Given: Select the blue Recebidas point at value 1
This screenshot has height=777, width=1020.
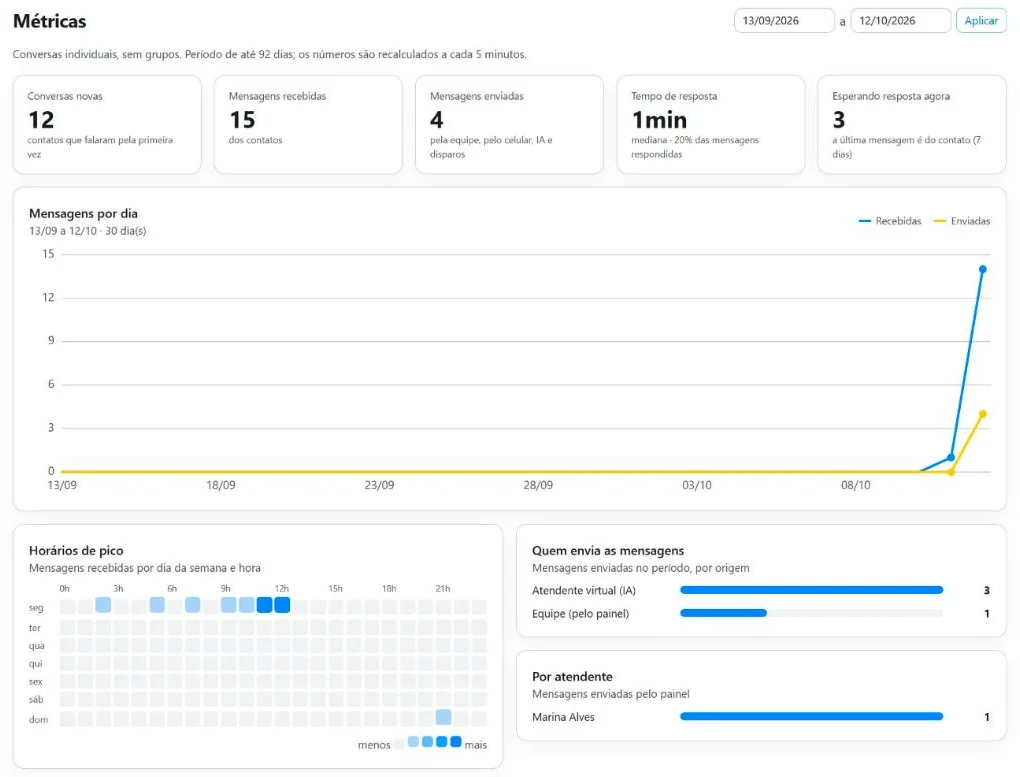Looking at the screenshot, I should 951,457.
